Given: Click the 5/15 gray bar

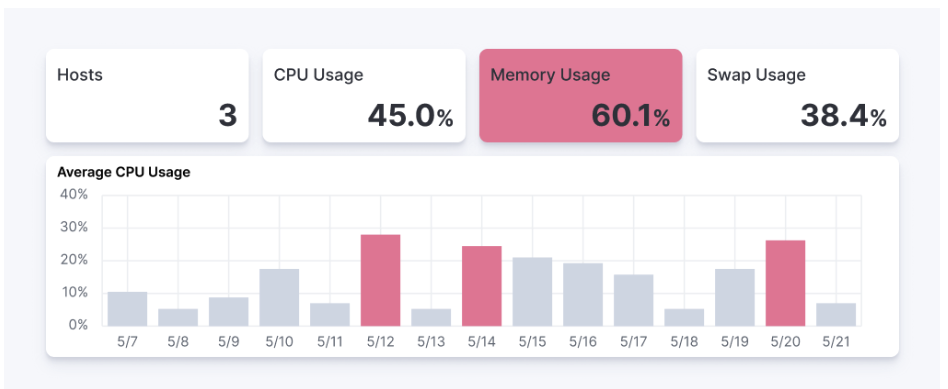Looking at the screenshot, I should pyautogui.click(x=533, y=292).
